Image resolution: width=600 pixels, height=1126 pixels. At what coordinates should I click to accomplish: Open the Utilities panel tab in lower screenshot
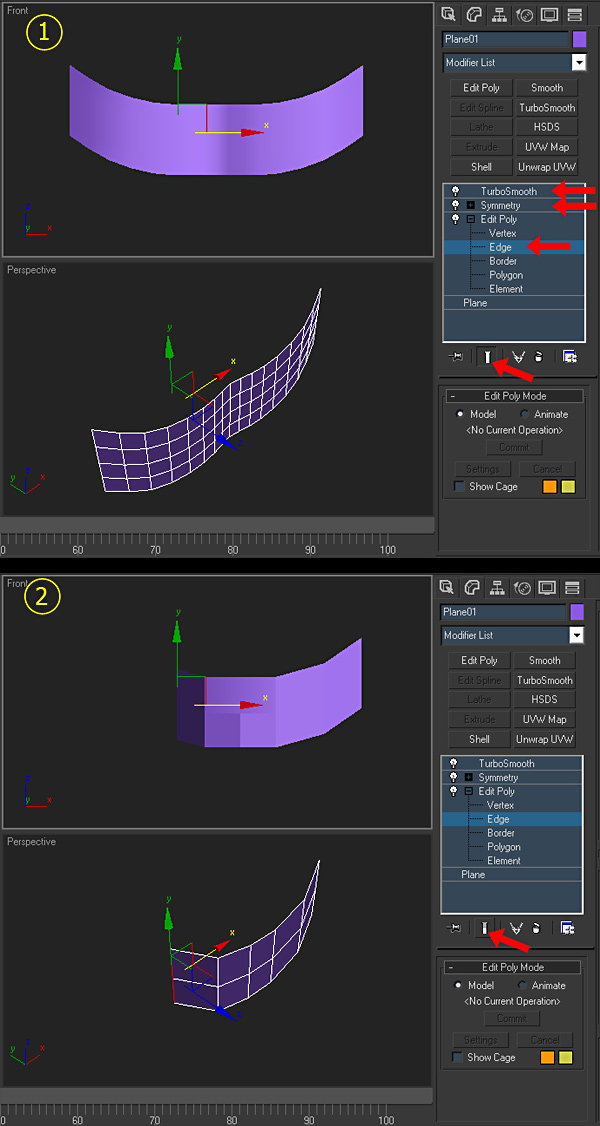(571, 587)
